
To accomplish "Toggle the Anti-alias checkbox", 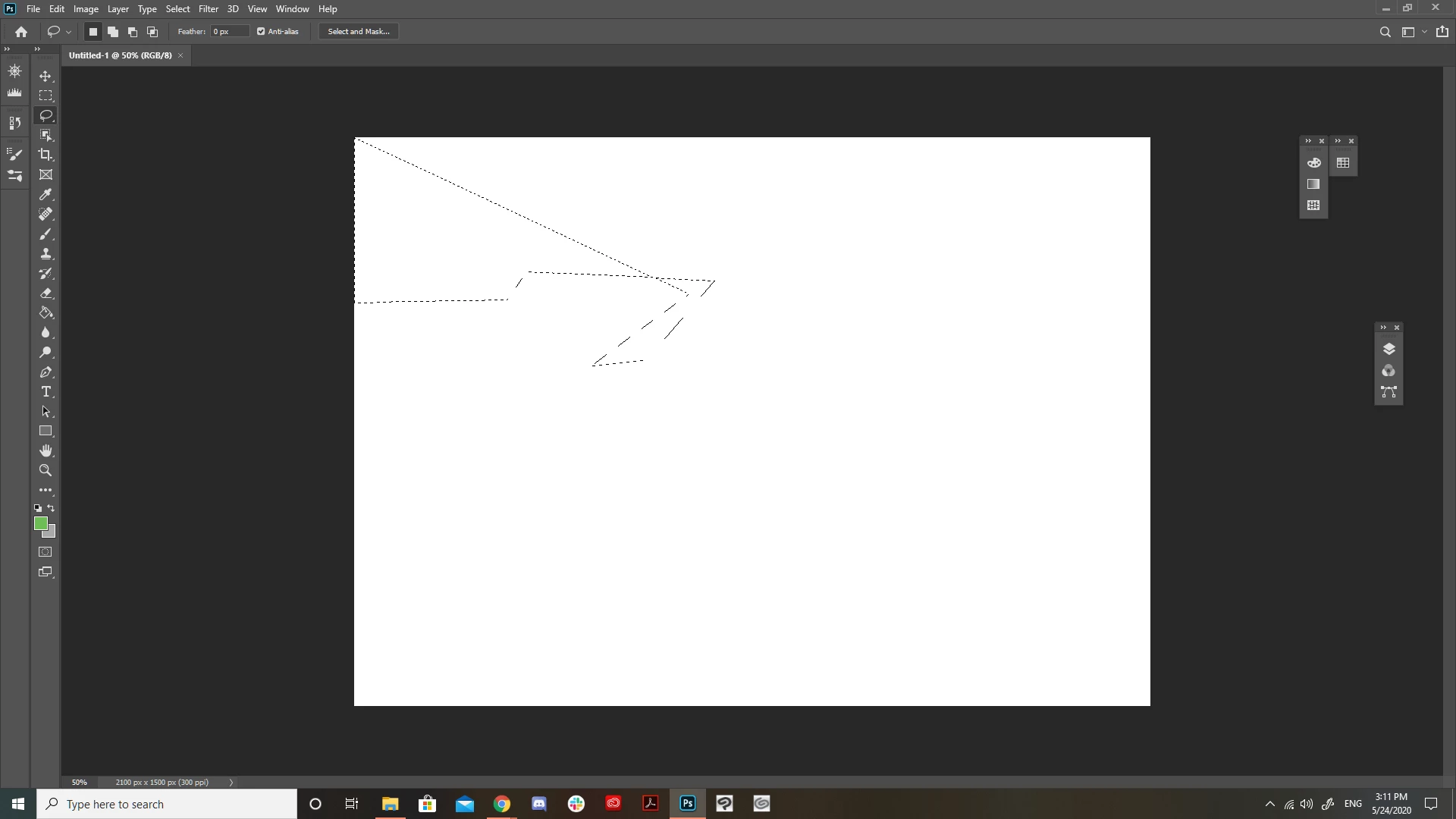I will click(x=261, y=32).
